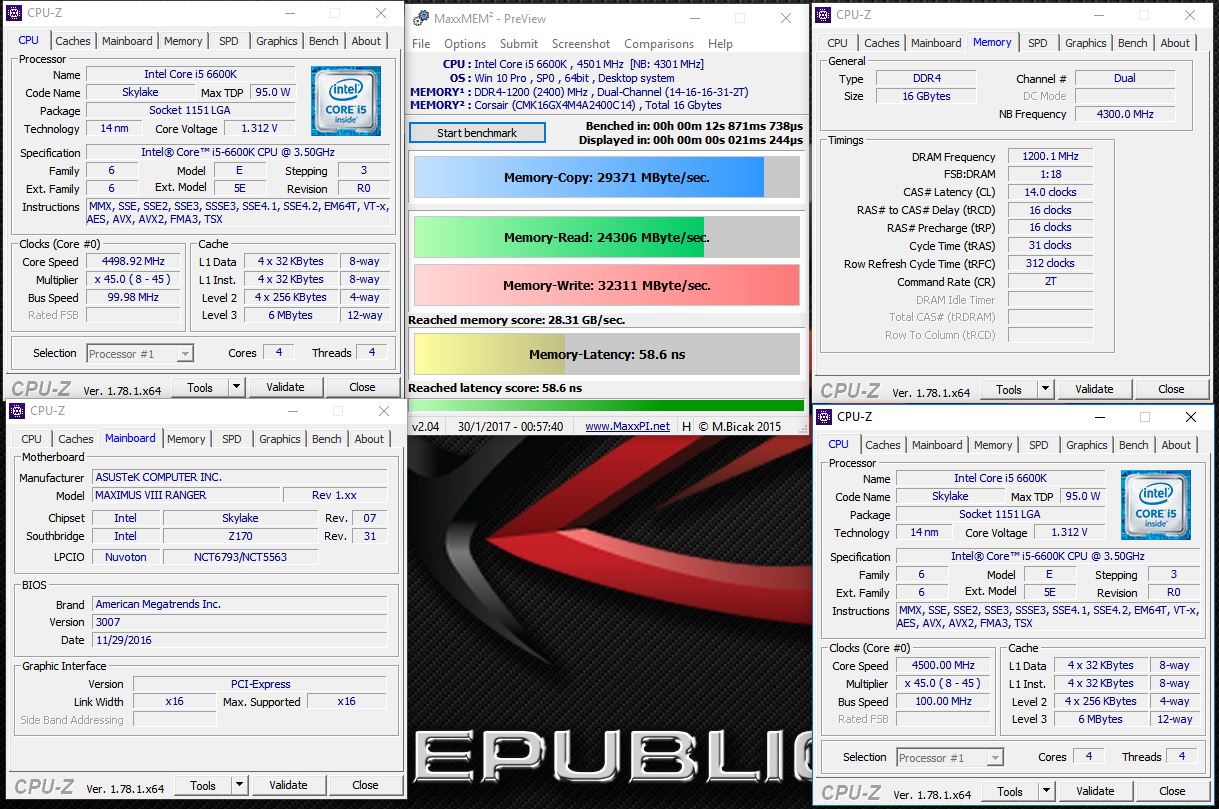Click the ASUSTeK COMPUTER INC. manufacturer field

[x=240, y=477]
